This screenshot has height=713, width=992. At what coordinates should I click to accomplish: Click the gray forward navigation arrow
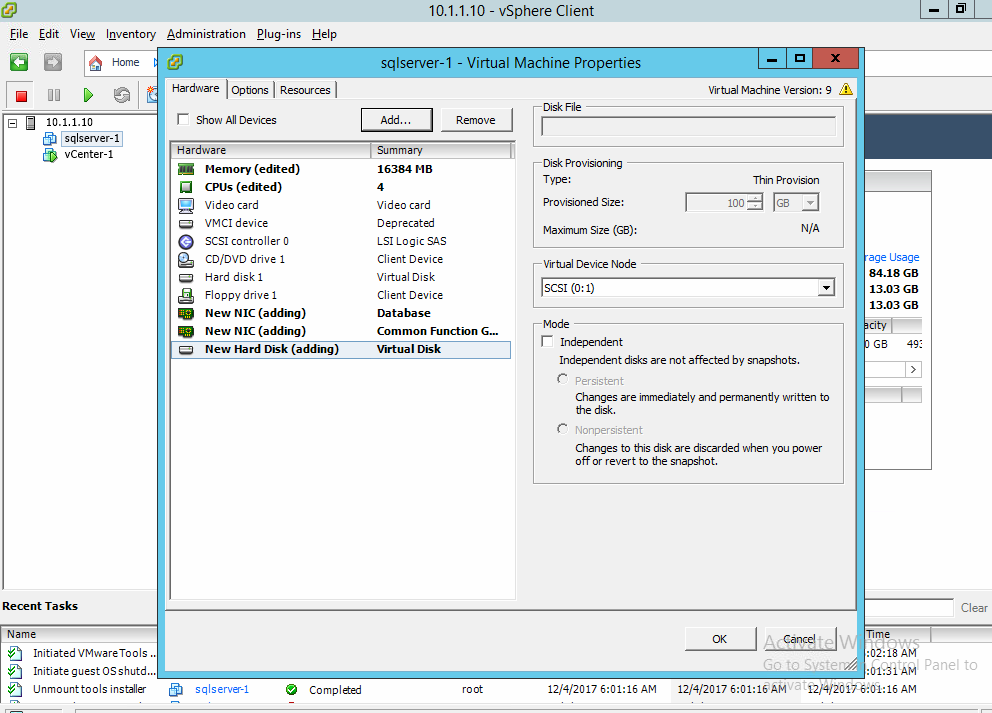pyautogui.click(x=53, y=62)
